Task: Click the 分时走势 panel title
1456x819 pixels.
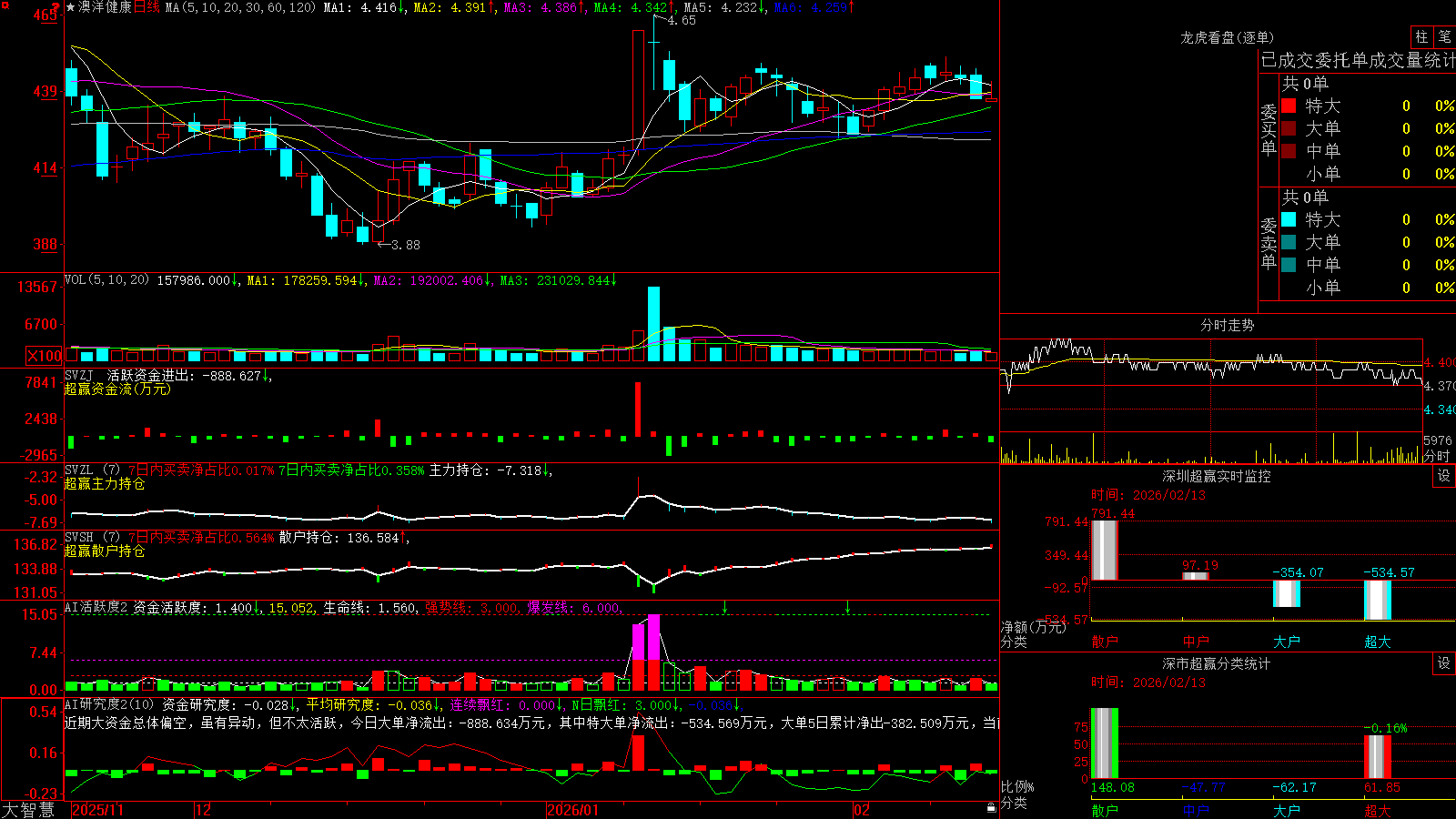Action: pyautogui.click(x=1227, y=325)
